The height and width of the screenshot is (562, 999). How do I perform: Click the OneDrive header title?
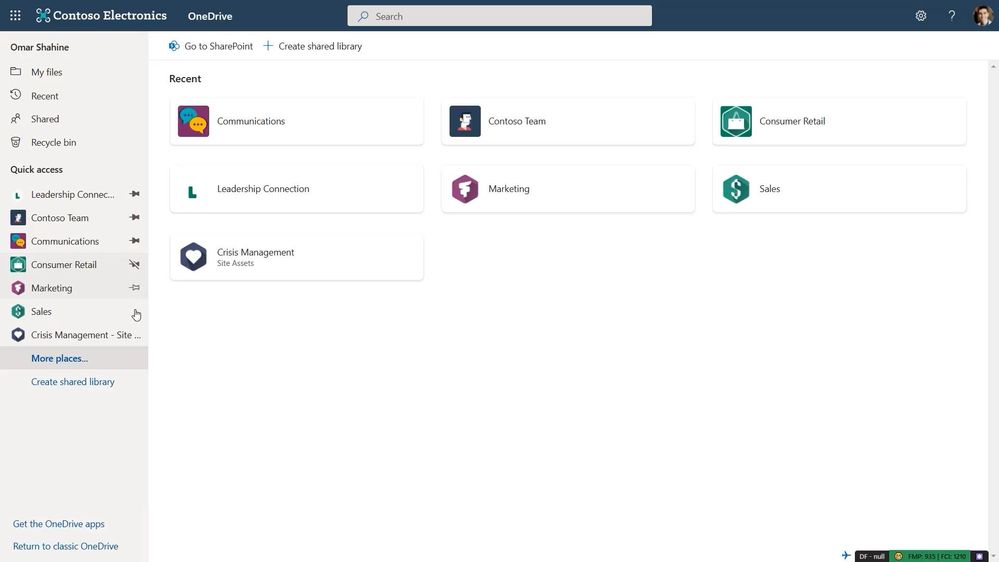pyautogui.click(x=210, y=16)
